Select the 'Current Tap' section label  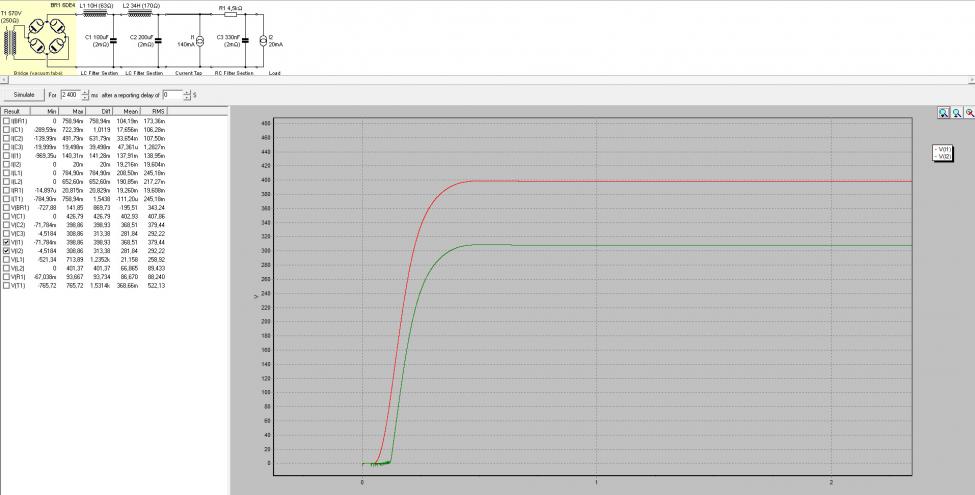[189, 73]
